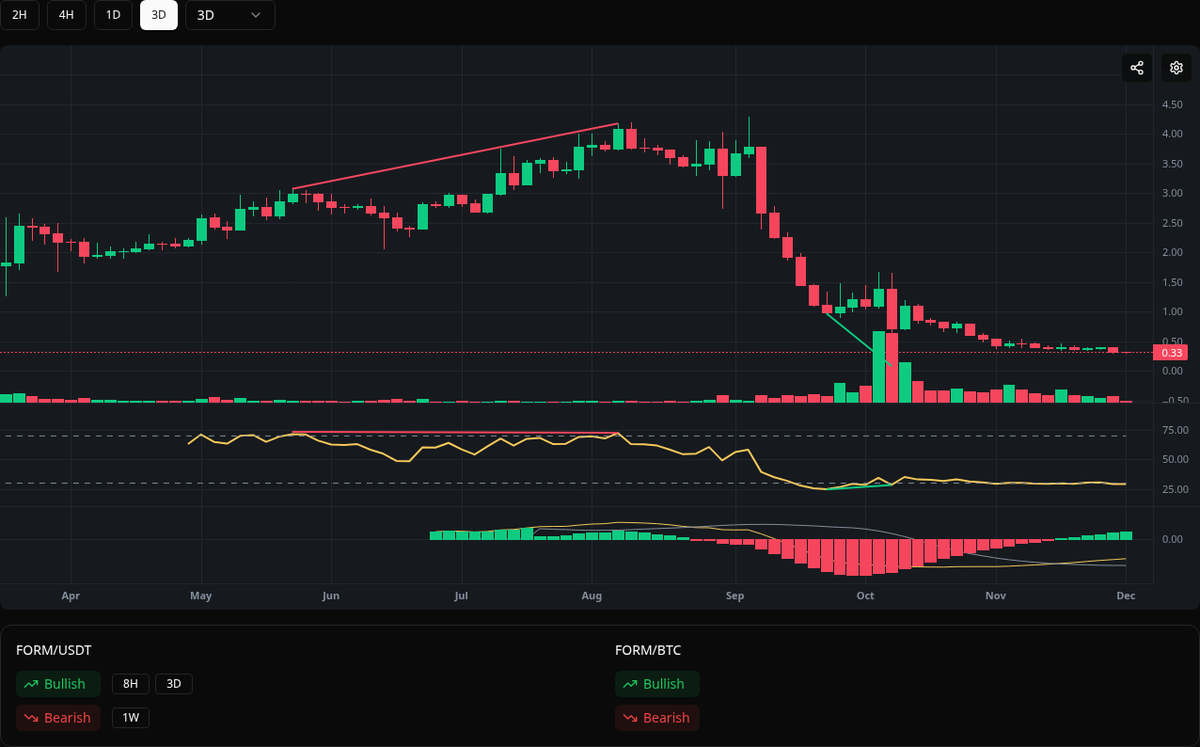
Task: Click the bullish arrow icon under FORM/BTC
Action: click(630, 683)
